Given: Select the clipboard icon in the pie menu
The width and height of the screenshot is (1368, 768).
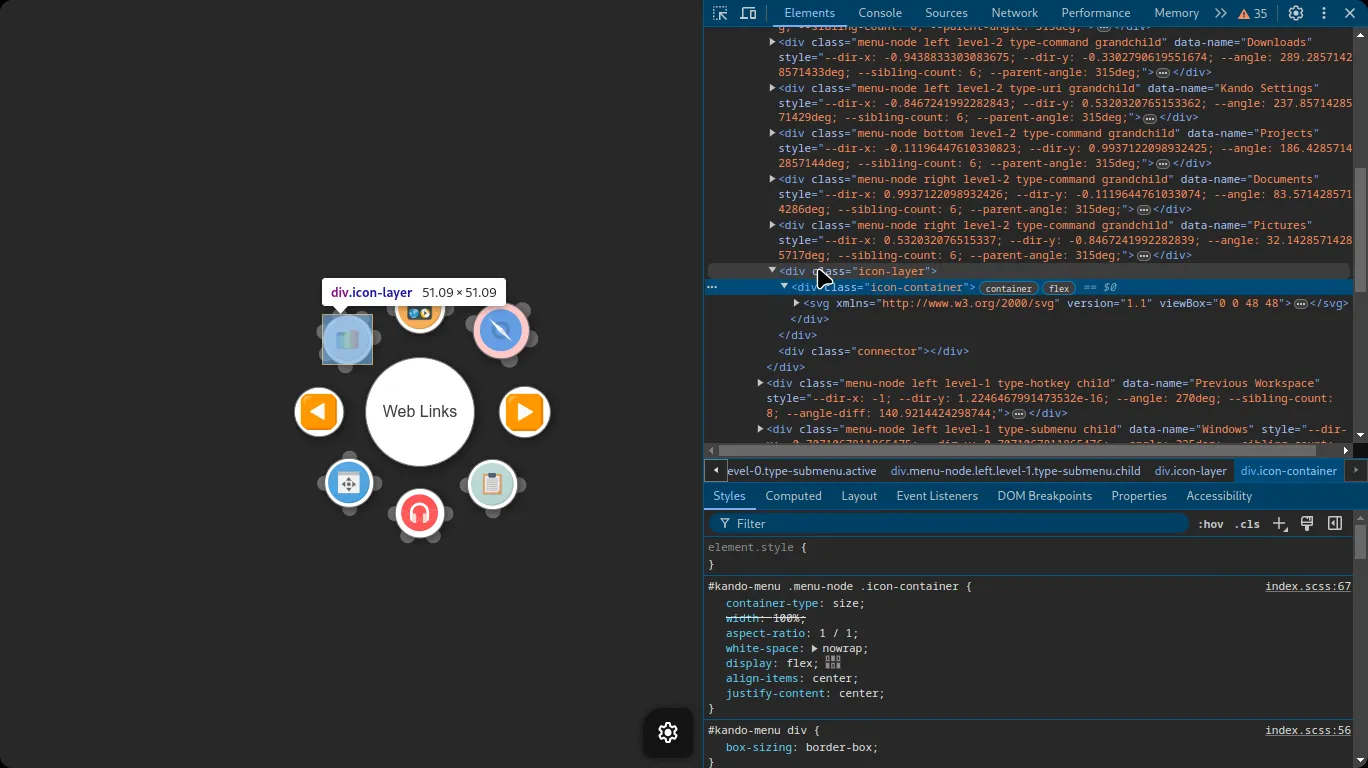Looking at the screenshot, I should (x=492, y=485).
